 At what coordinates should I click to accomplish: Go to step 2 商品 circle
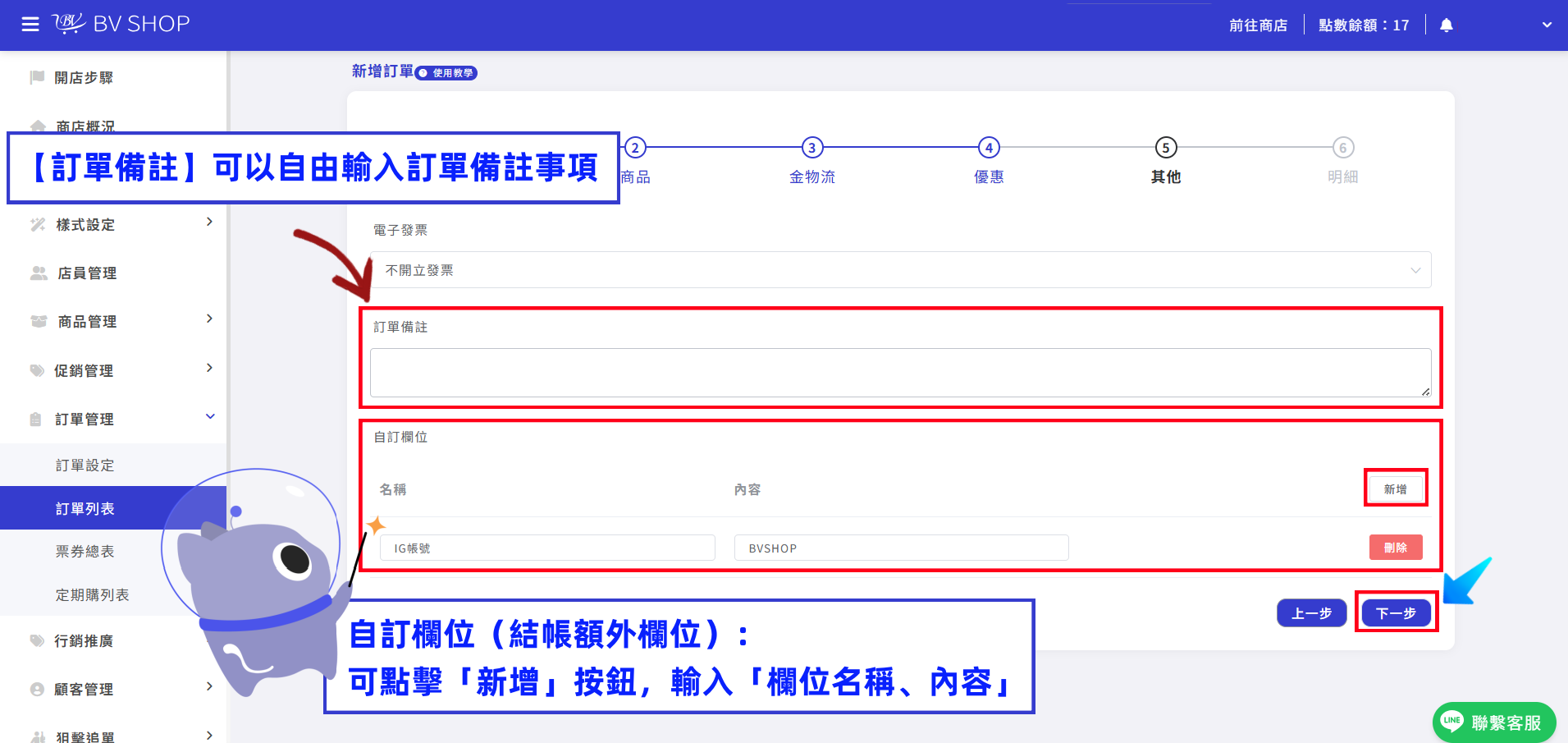click(635, 148)
